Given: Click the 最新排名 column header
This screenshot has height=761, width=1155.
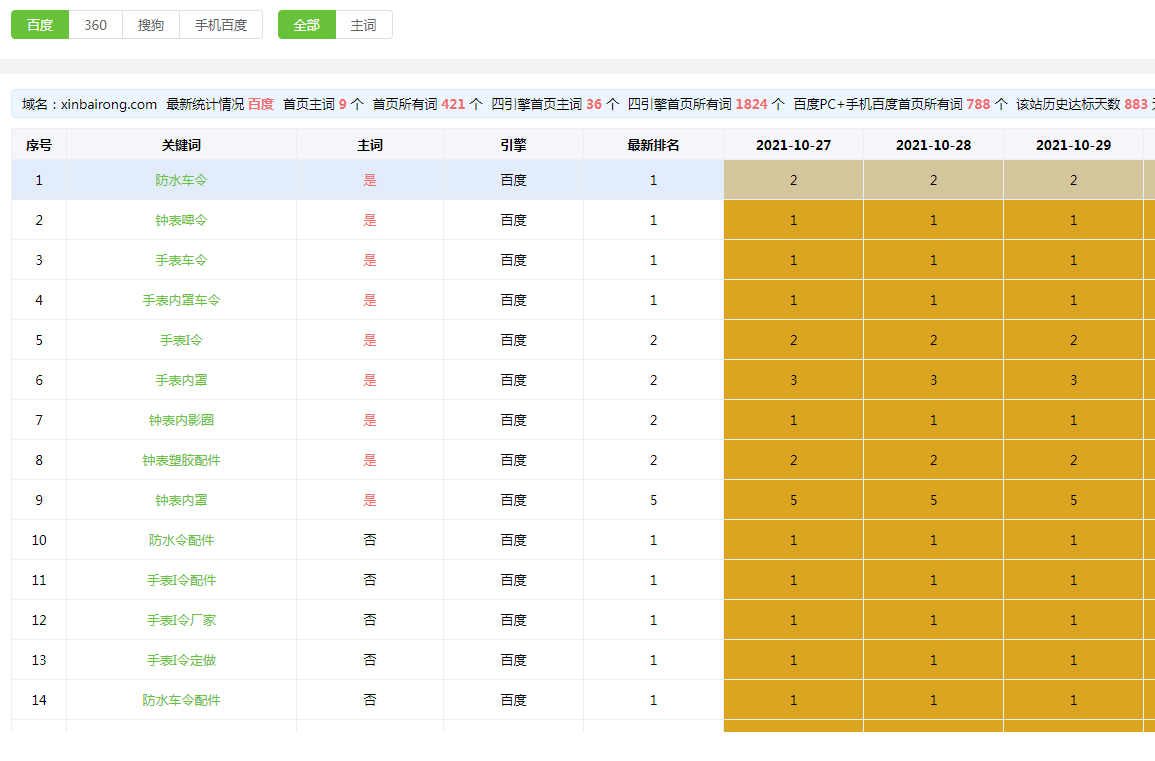Looking at the screenshot, I should 653,145.
